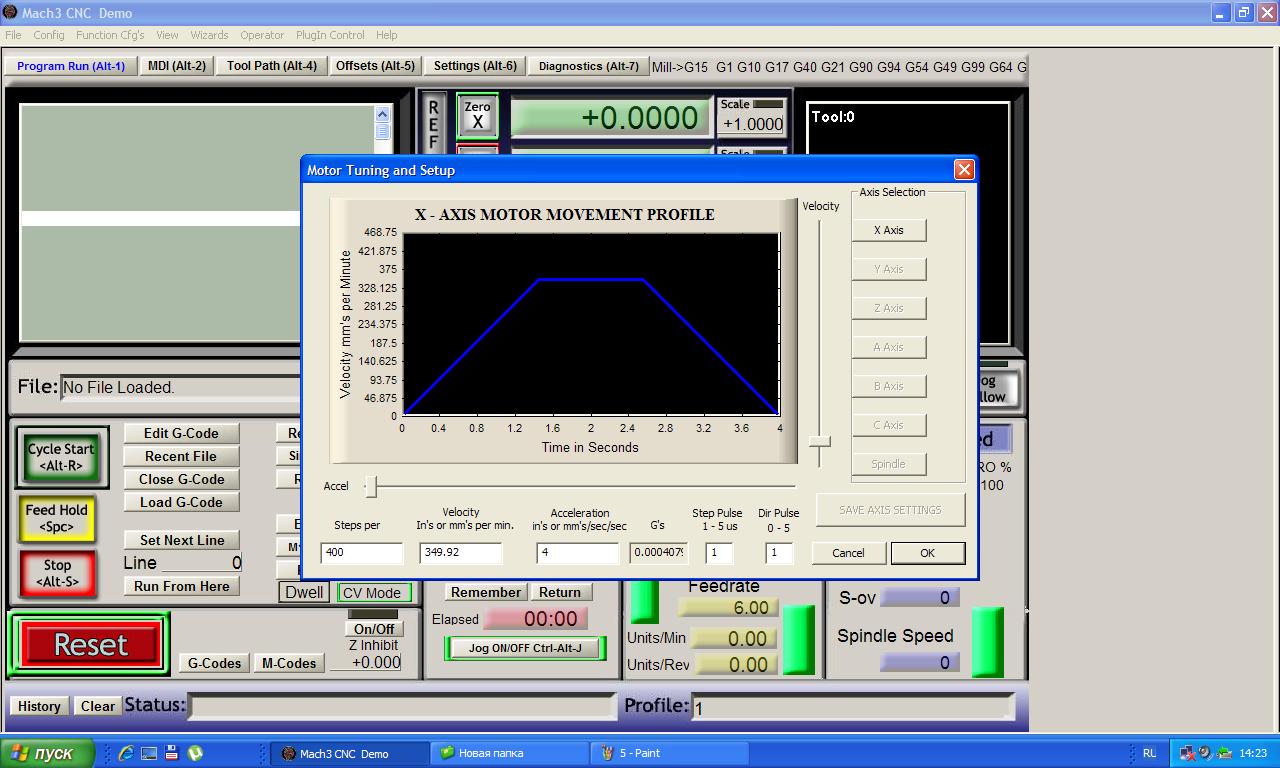
Task: Click the red Reset button
Action: coord(90,645)
